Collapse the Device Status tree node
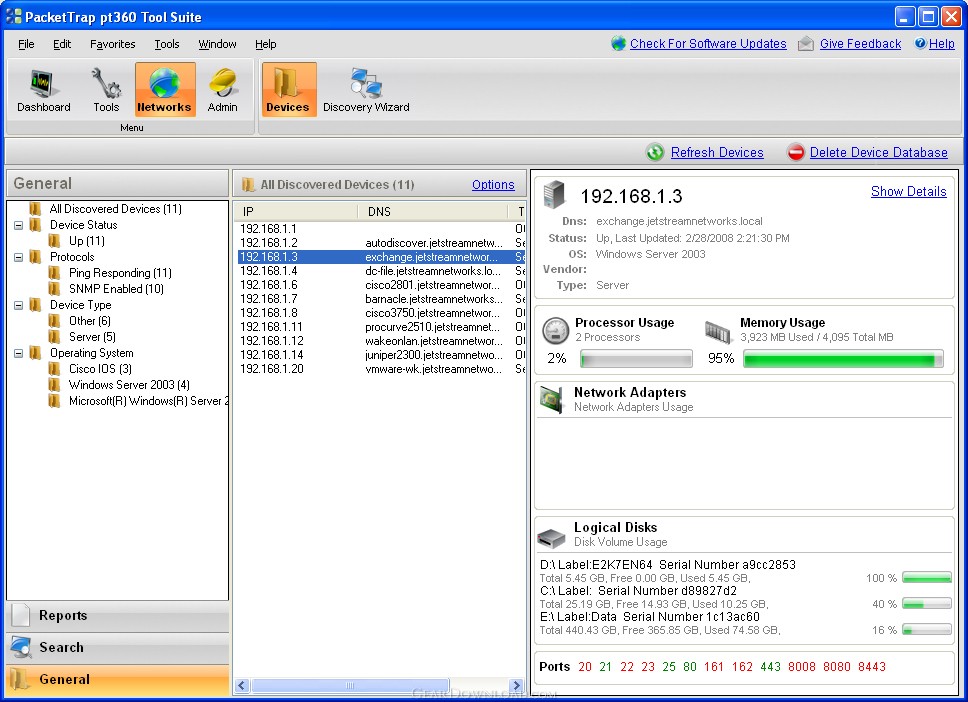The height and width of the screenshot is (702, 968). point(19,225)
